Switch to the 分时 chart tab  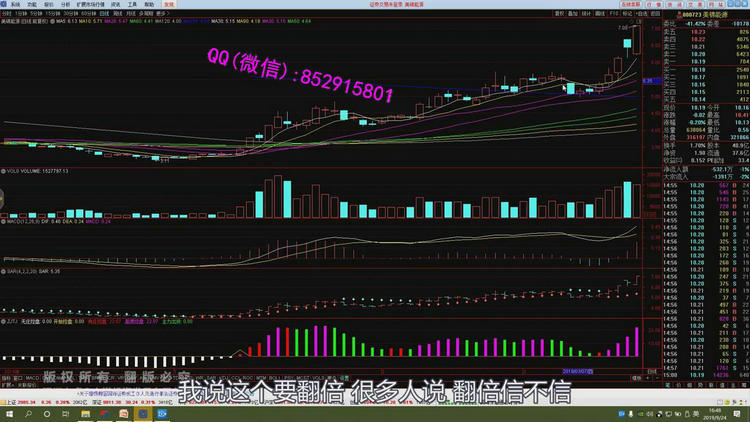(9, 12)
